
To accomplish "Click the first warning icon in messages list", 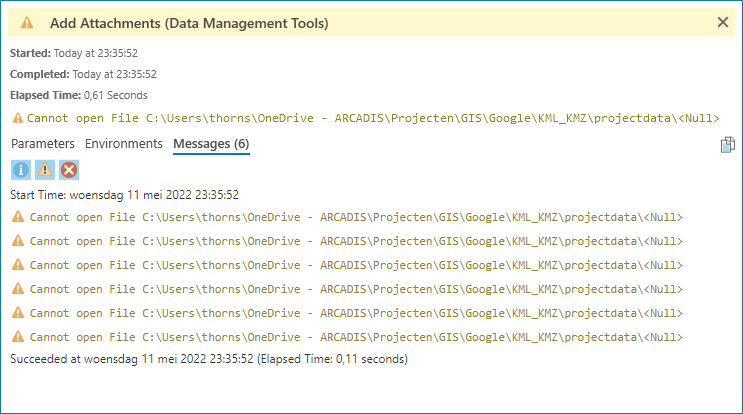I will (17, 217).
